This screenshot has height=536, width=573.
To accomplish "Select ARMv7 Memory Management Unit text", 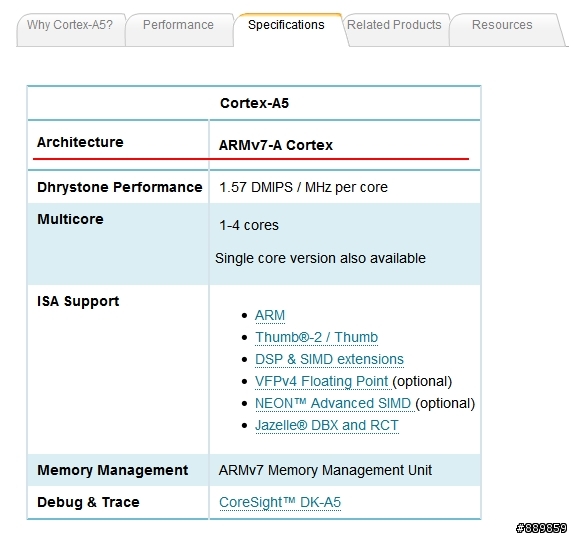I will (x=325, y=470).
